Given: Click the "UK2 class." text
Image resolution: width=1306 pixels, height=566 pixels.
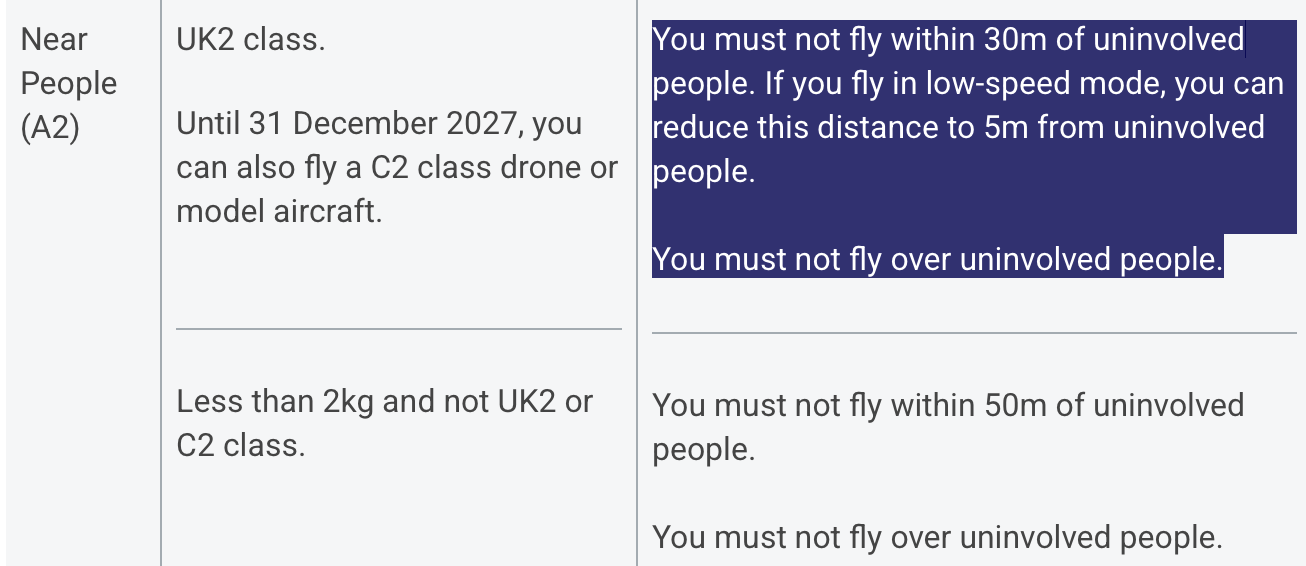Looking at the screenshot, I should [250, 42].
